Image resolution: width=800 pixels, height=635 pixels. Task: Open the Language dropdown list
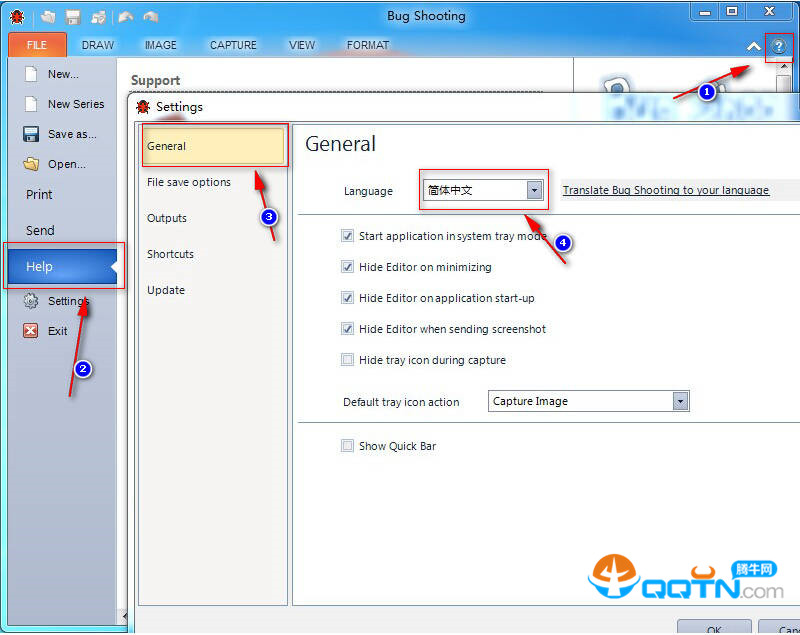coord(534,190)
